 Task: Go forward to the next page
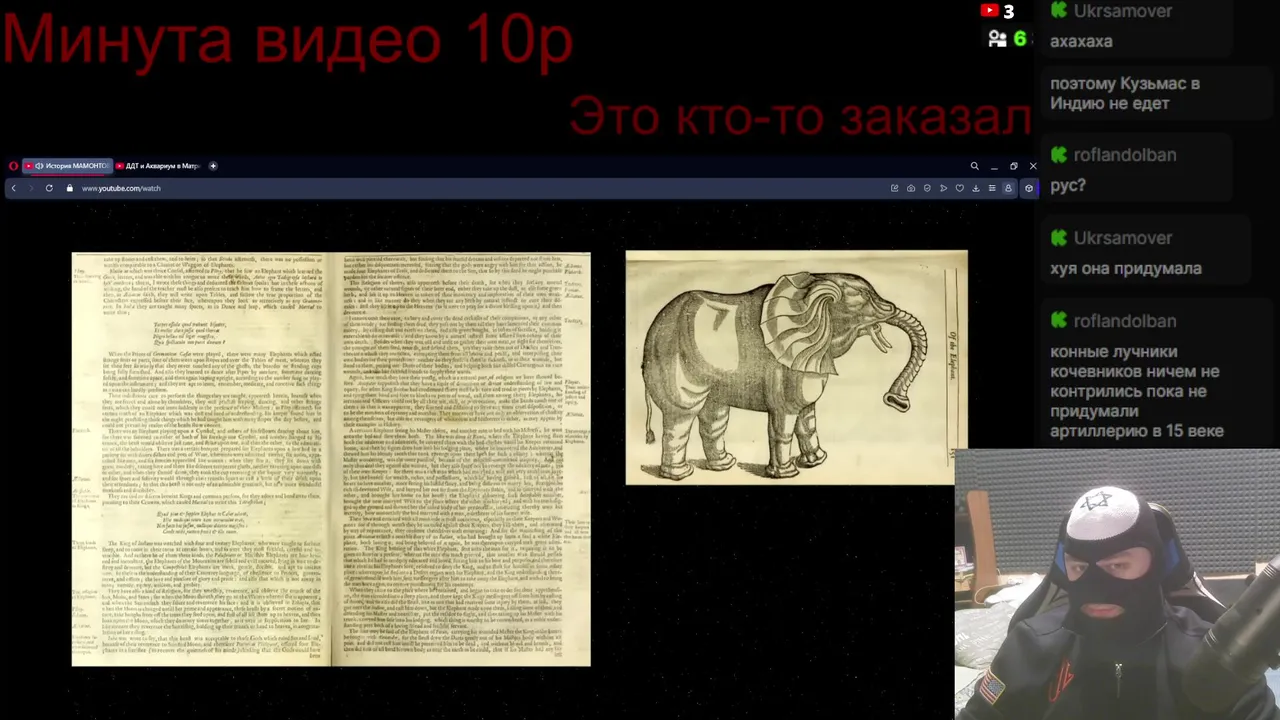31,188
